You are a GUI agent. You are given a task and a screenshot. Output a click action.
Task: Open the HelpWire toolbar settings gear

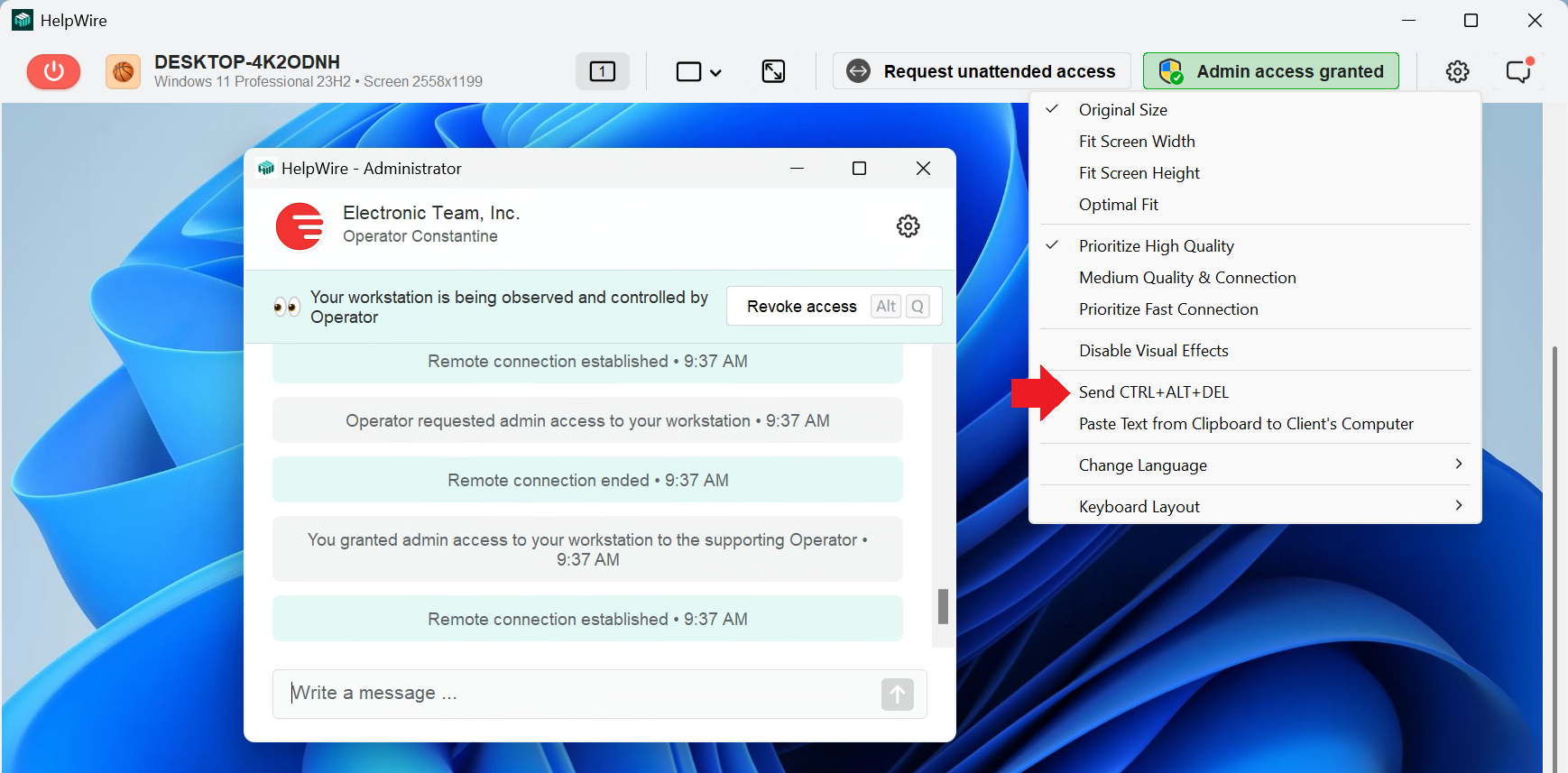(x=1457, y=71)
